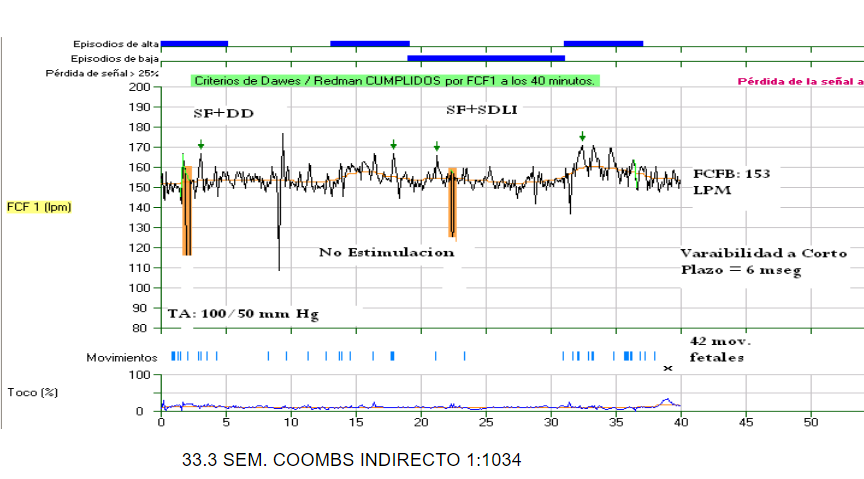This screenshot has width=864, height=479.
Task: Click the green arrow beneath the SF+DD label
Action: pos(201,146)
